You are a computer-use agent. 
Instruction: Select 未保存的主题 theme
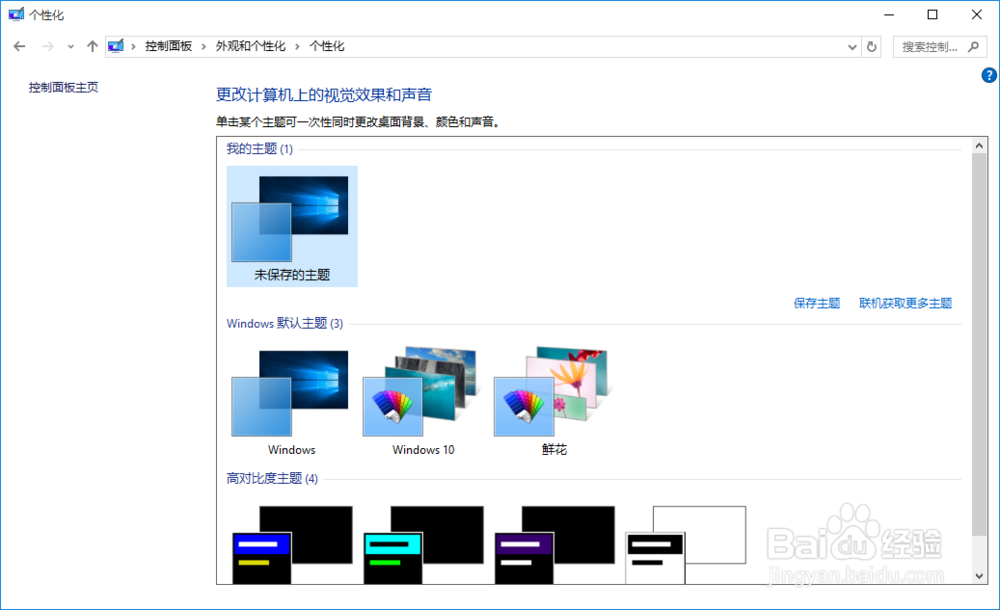pos(292,227)
